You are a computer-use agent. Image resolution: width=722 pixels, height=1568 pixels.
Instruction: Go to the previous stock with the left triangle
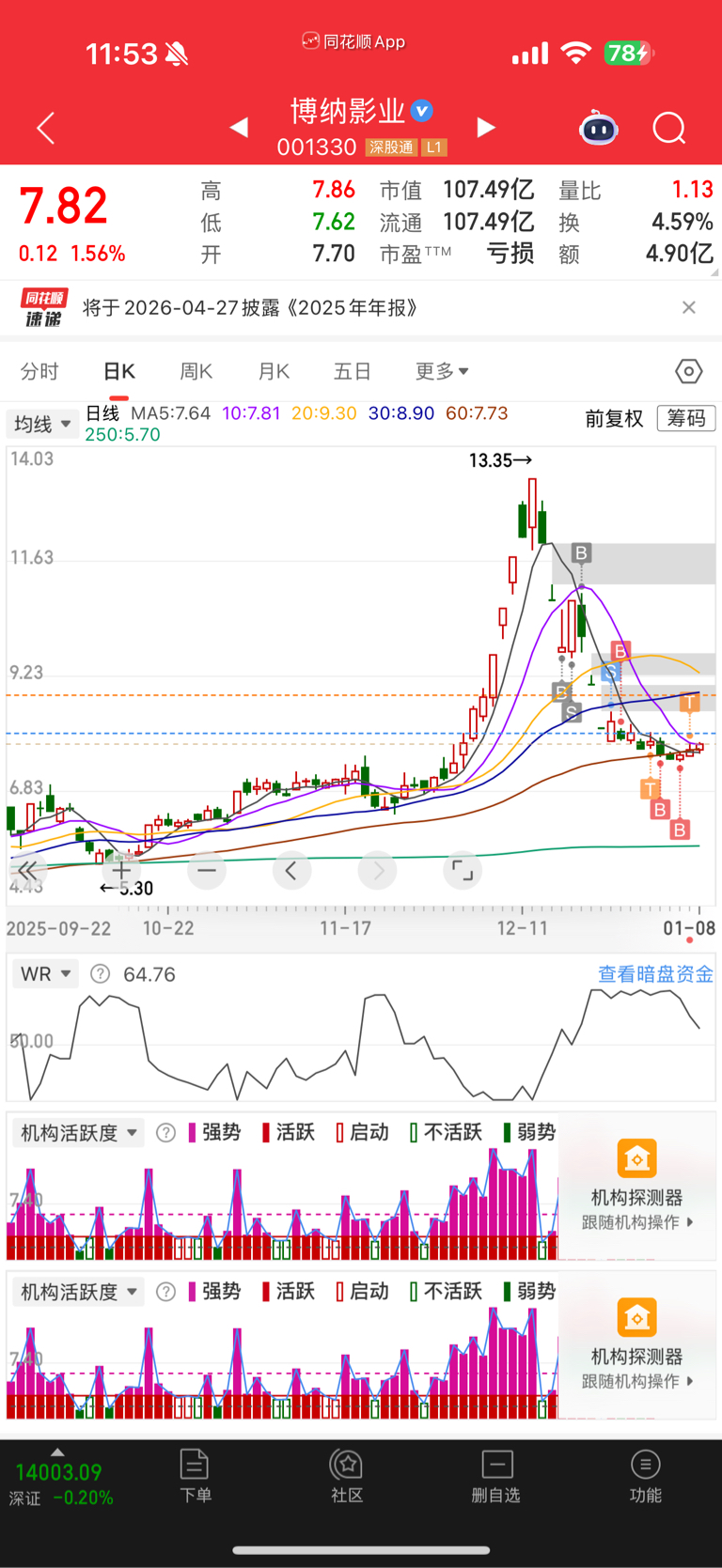[239, 127]
